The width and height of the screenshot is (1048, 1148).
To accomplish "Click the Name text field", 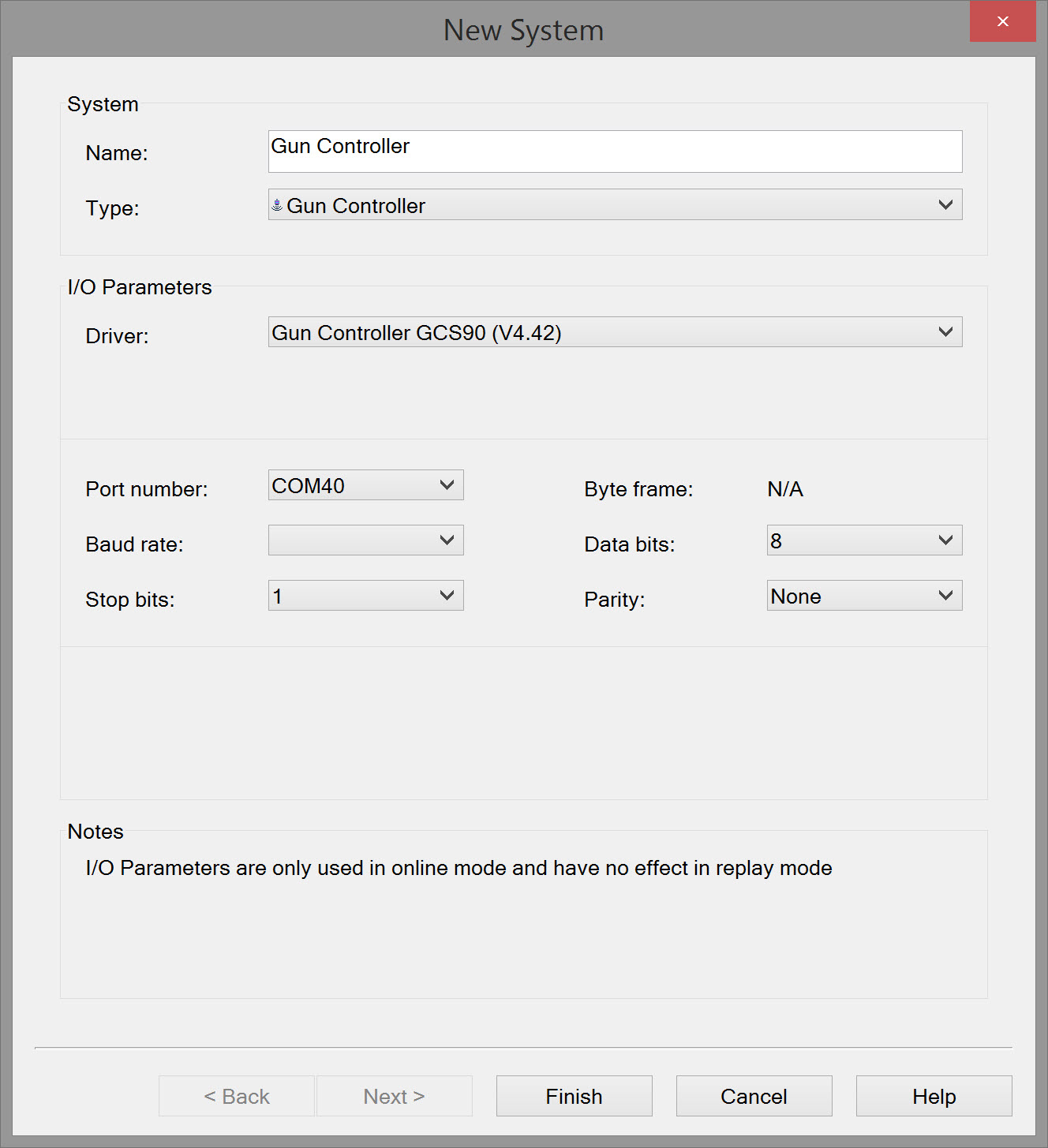I will [x=615, y=151].
